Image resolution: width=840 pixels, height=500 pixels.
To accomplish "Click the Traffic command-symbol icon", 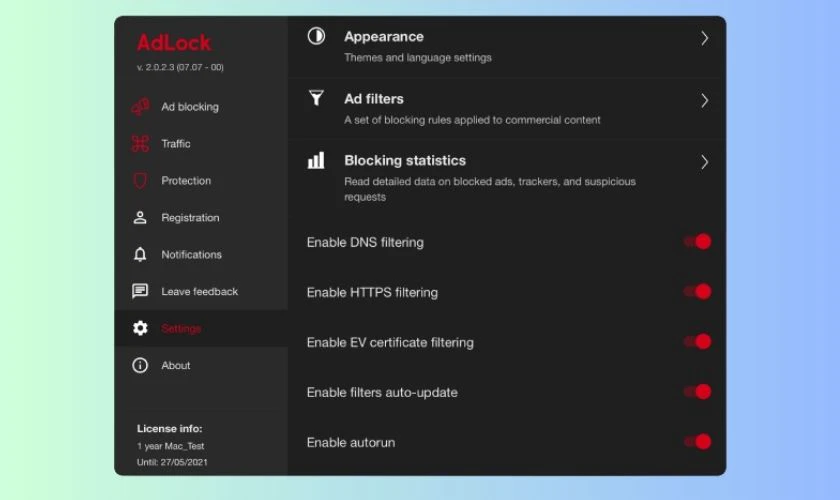I will tap(140, 144).
